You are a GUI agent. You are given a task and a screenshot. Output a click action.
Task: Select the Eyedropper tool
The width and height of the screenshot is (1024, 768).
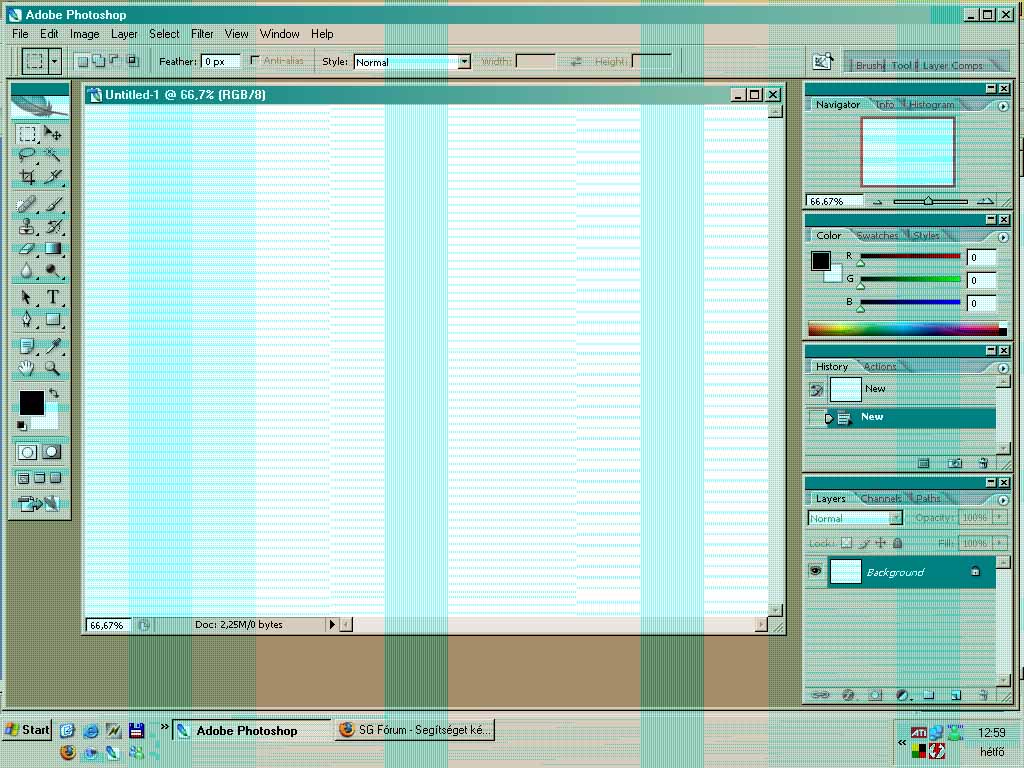(53, 346)
